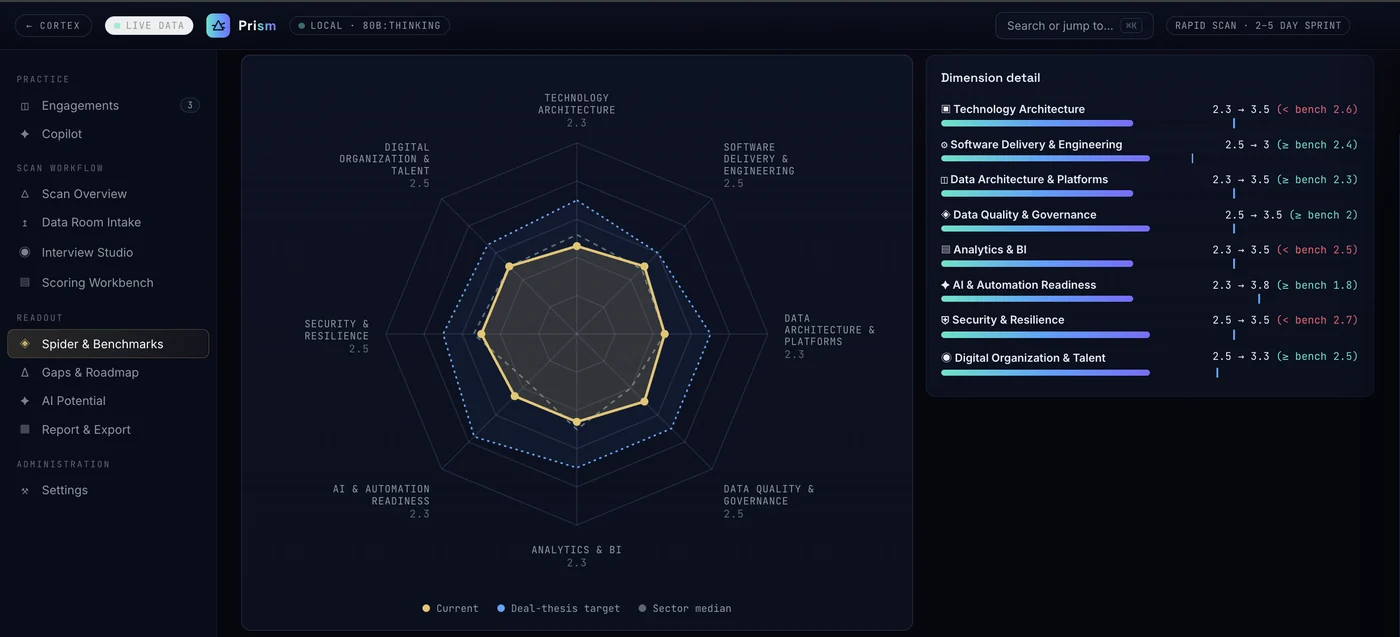Click the Data Quality & Governance radar label

click(x=769, y=502)
